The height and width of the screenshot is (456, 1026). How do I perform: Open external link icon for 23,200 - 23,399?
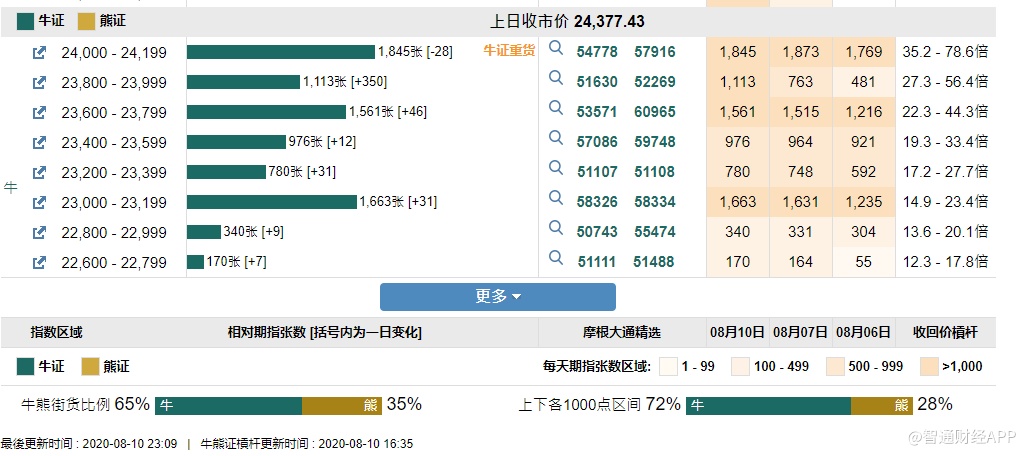39,172
